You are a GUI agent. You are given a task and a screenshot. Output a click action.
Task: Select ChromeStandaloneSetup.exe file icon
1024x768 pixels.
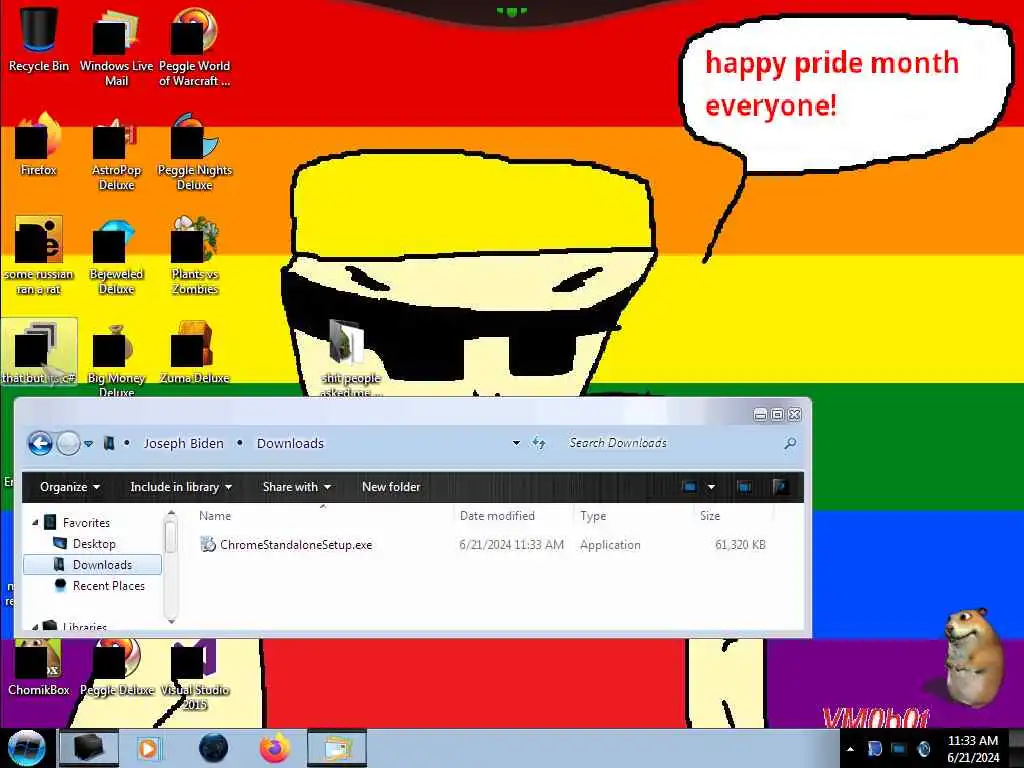[x=208, y=544]
